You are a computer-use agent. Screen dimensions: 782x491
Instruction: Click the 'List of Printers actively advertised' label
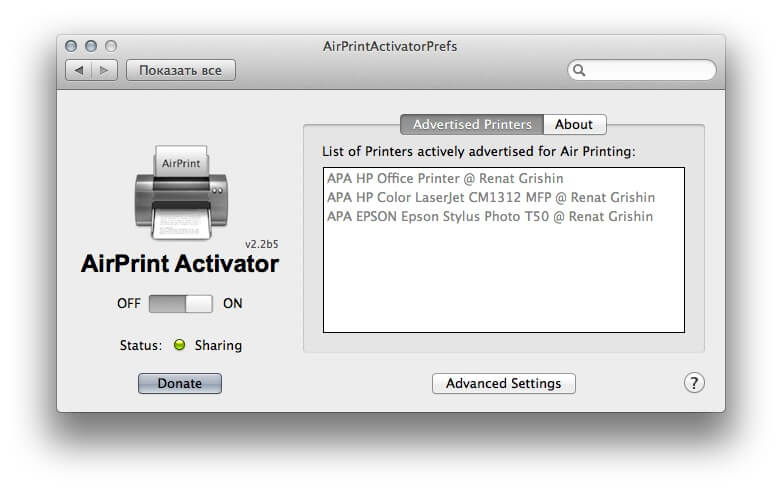tap(479, 151)
